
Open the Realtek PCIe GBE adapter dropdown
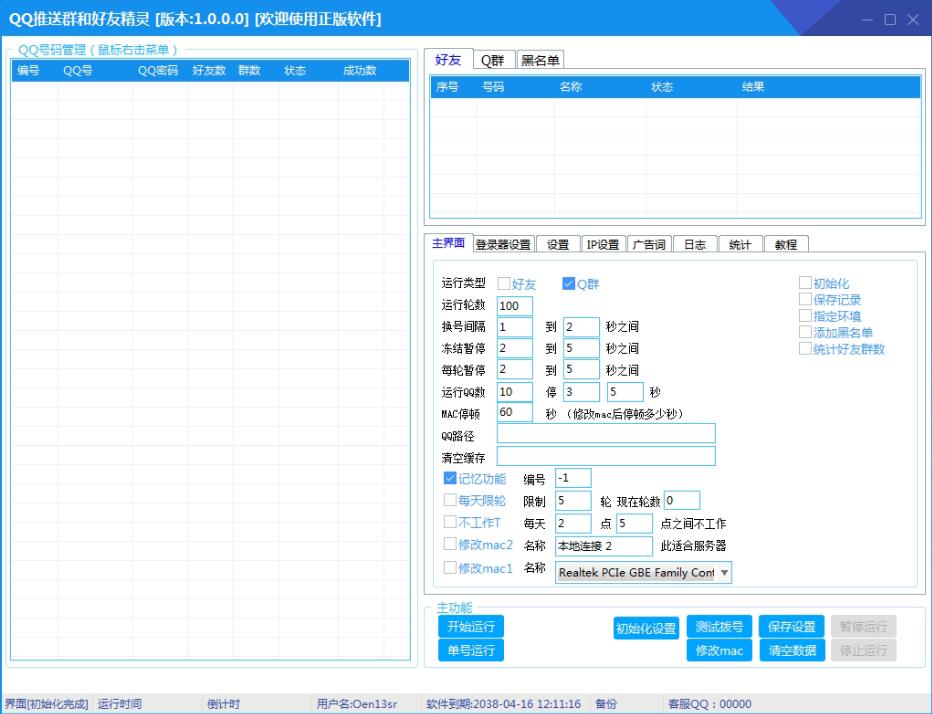pos(643,573)
